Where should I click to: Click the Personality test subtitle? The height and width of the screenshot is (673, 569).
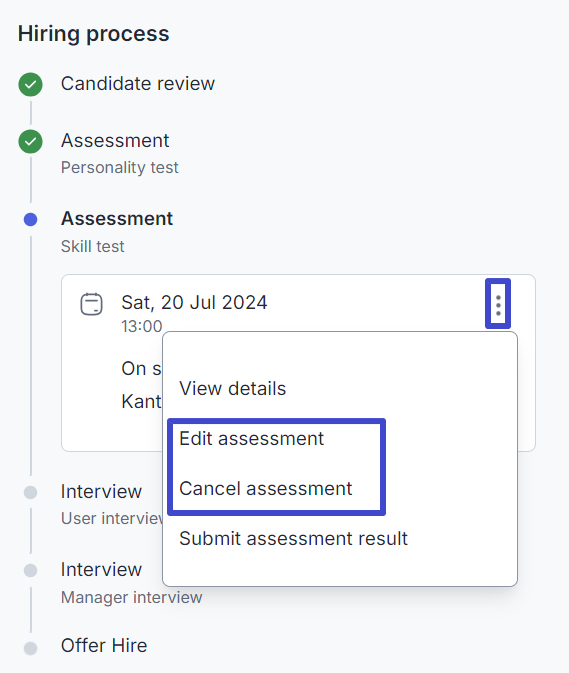pos(120,167)
